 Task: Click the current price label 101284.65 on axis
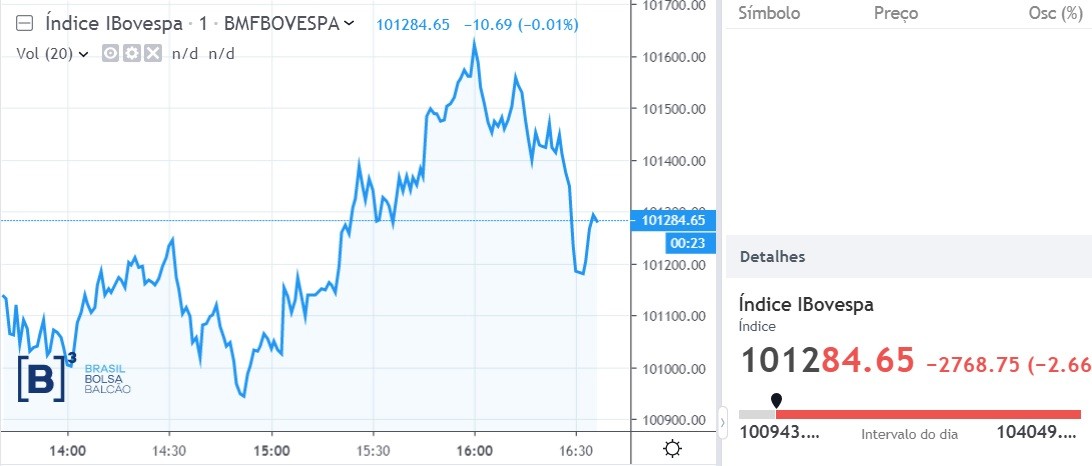(x=674, y=220)
